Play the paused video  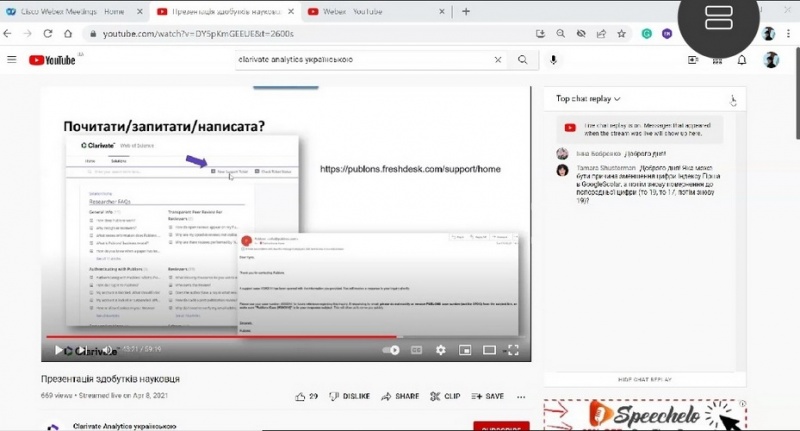pos(58,350)
